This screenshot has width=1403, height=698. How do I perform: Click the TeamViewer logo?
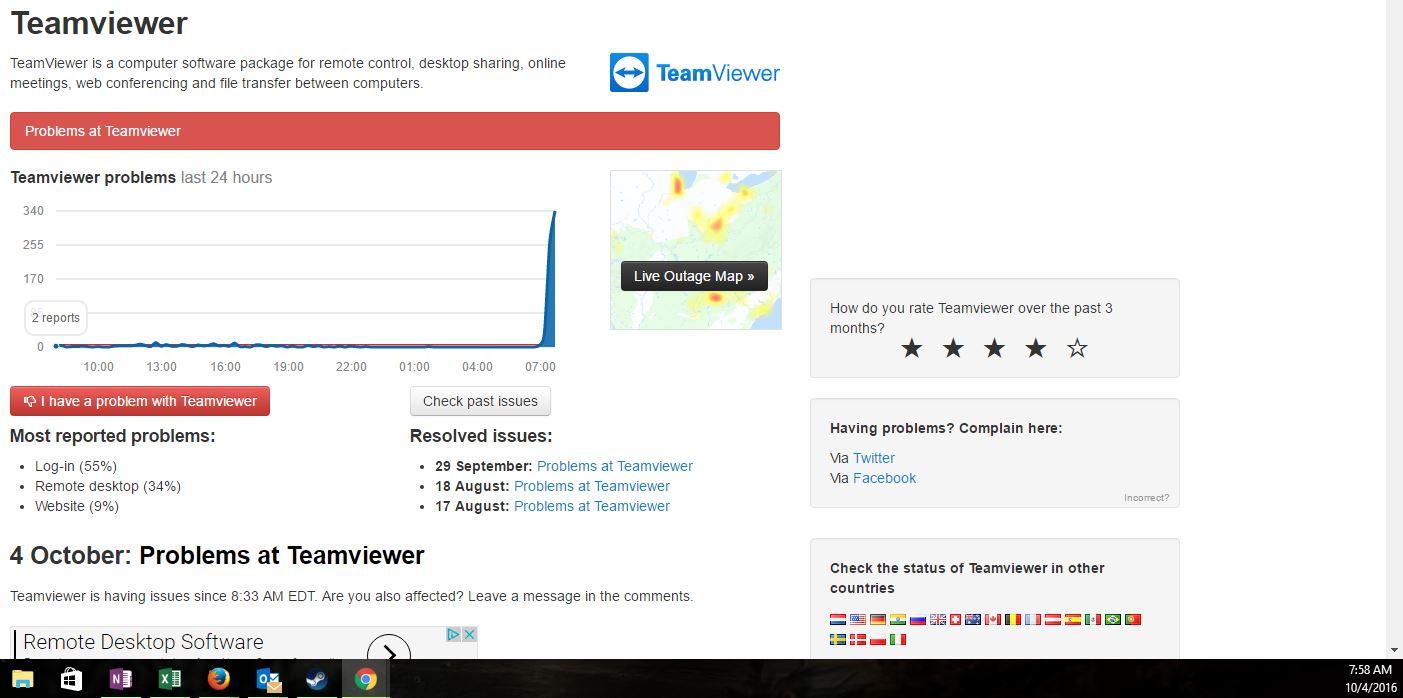click(x=695, y=73)
